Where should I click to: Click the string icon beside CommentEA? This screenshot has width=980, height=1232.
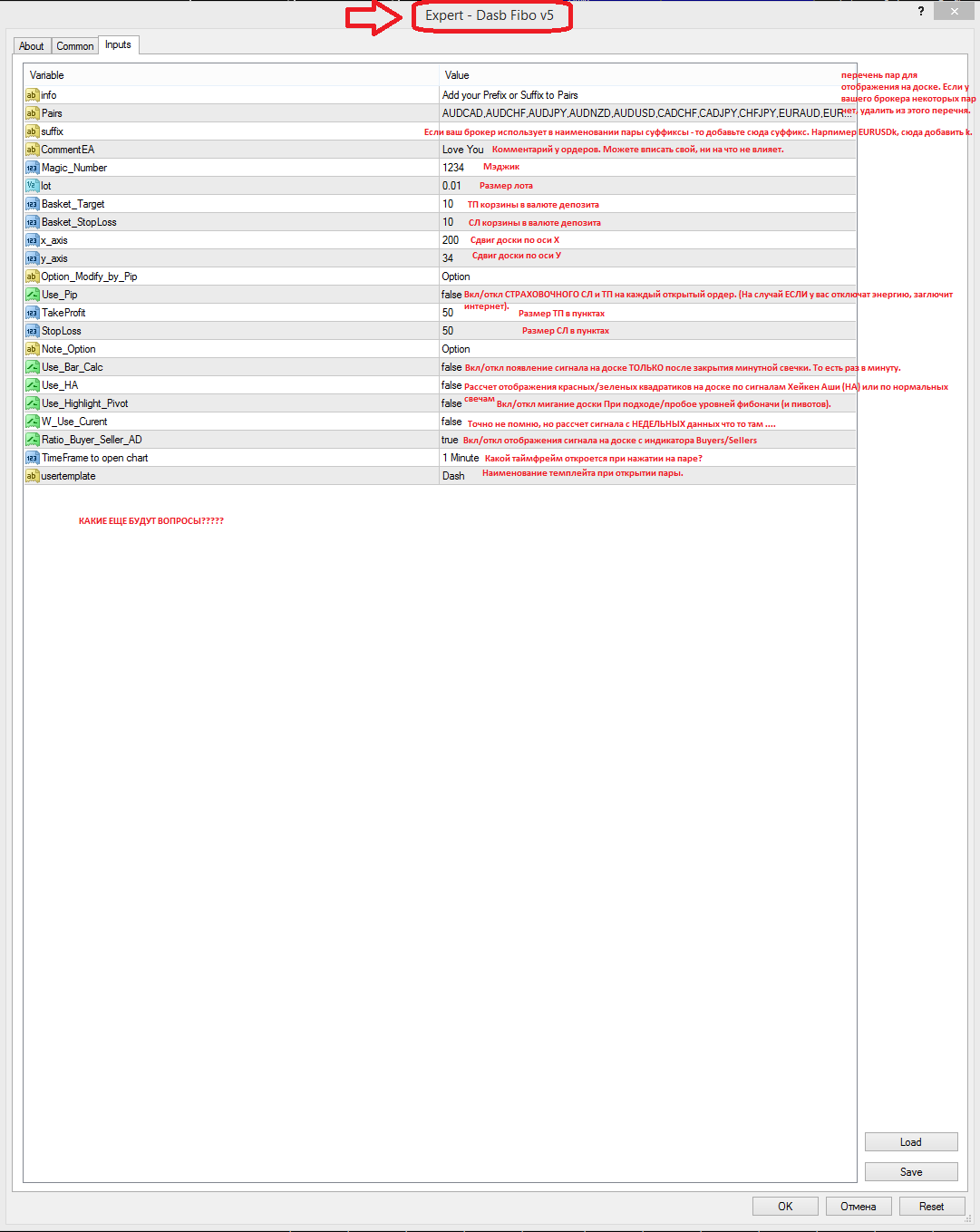coord(32,150)
